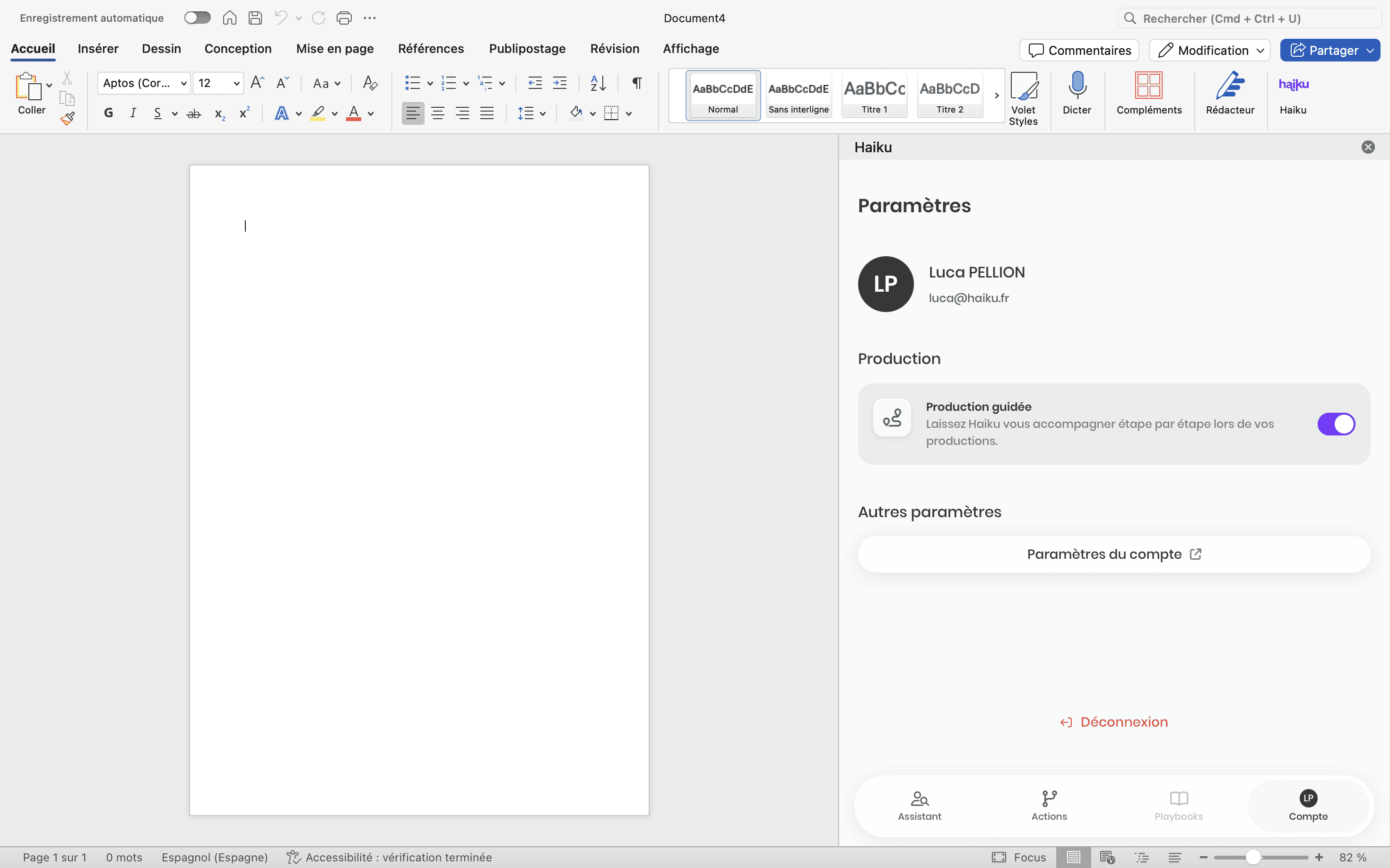Screen dimensions: 1390x868
Task: Click the format painter brush icon
Action: coord(67,119)
